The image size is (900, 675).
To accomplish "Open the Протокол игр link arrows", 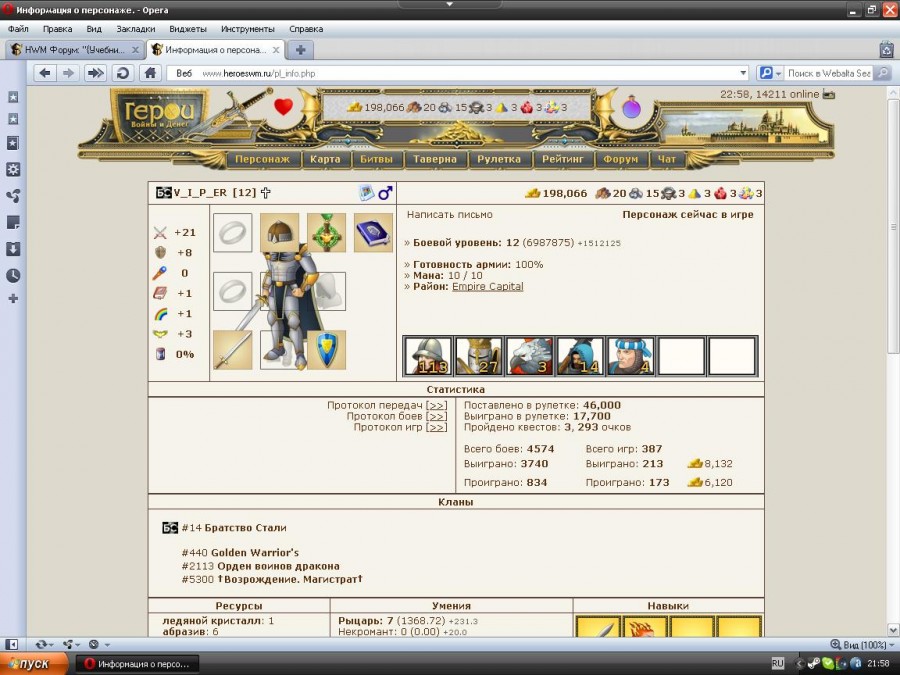I will 436,427.
